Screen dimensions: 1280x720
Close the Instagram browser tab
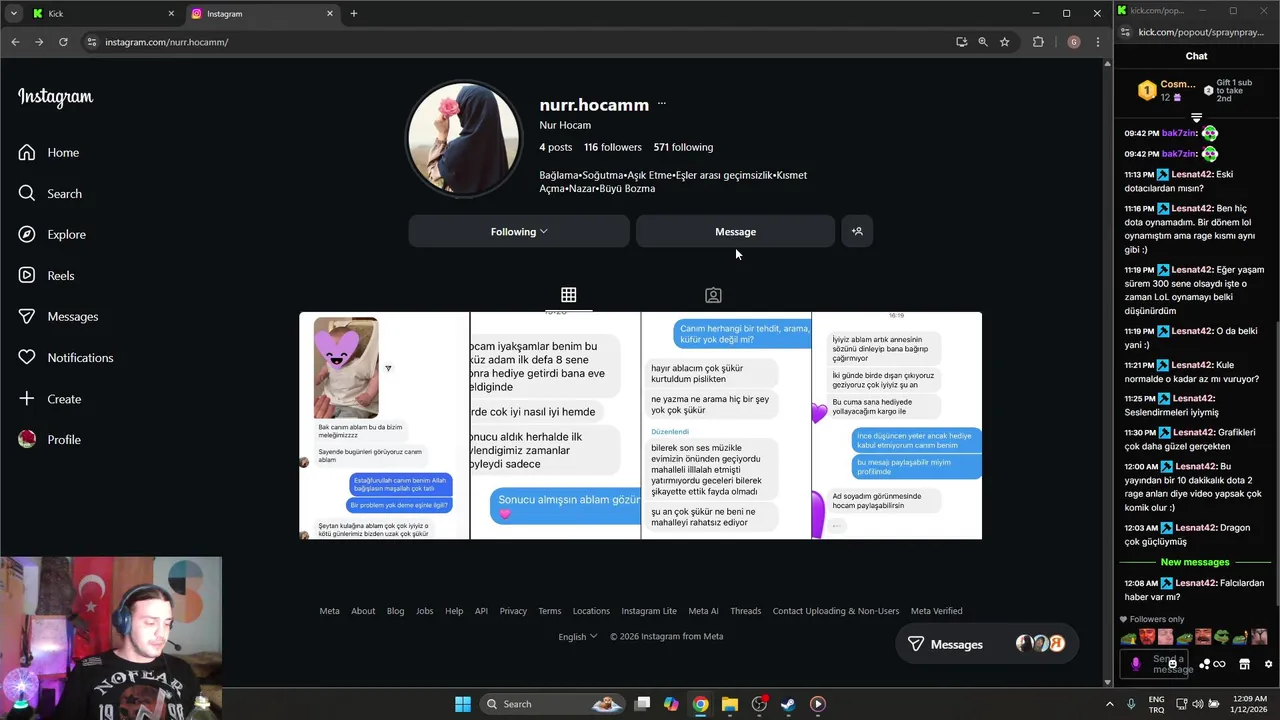click(x=329, y=14)
